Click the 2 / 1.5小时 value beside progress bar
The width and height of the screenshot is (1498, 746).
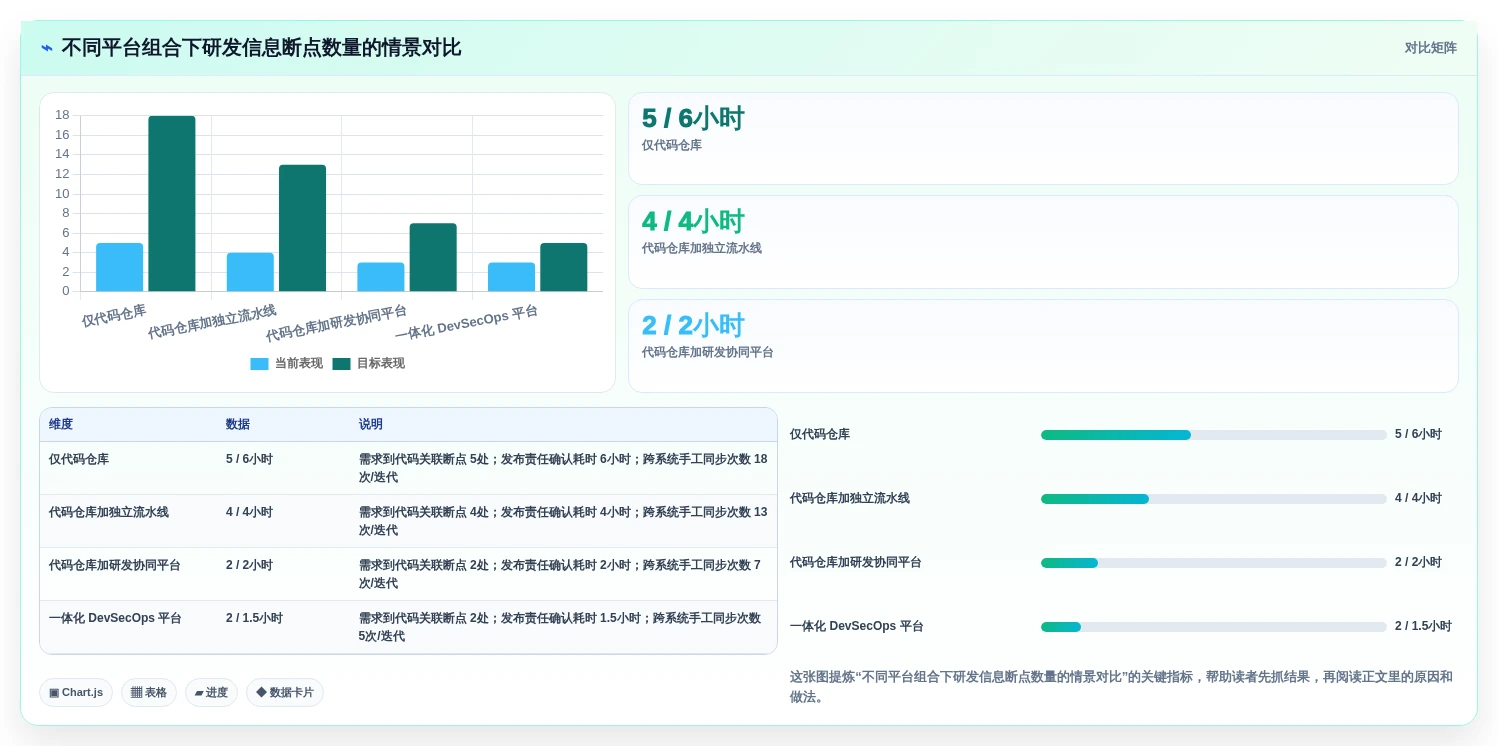(x=1423, y=627)
